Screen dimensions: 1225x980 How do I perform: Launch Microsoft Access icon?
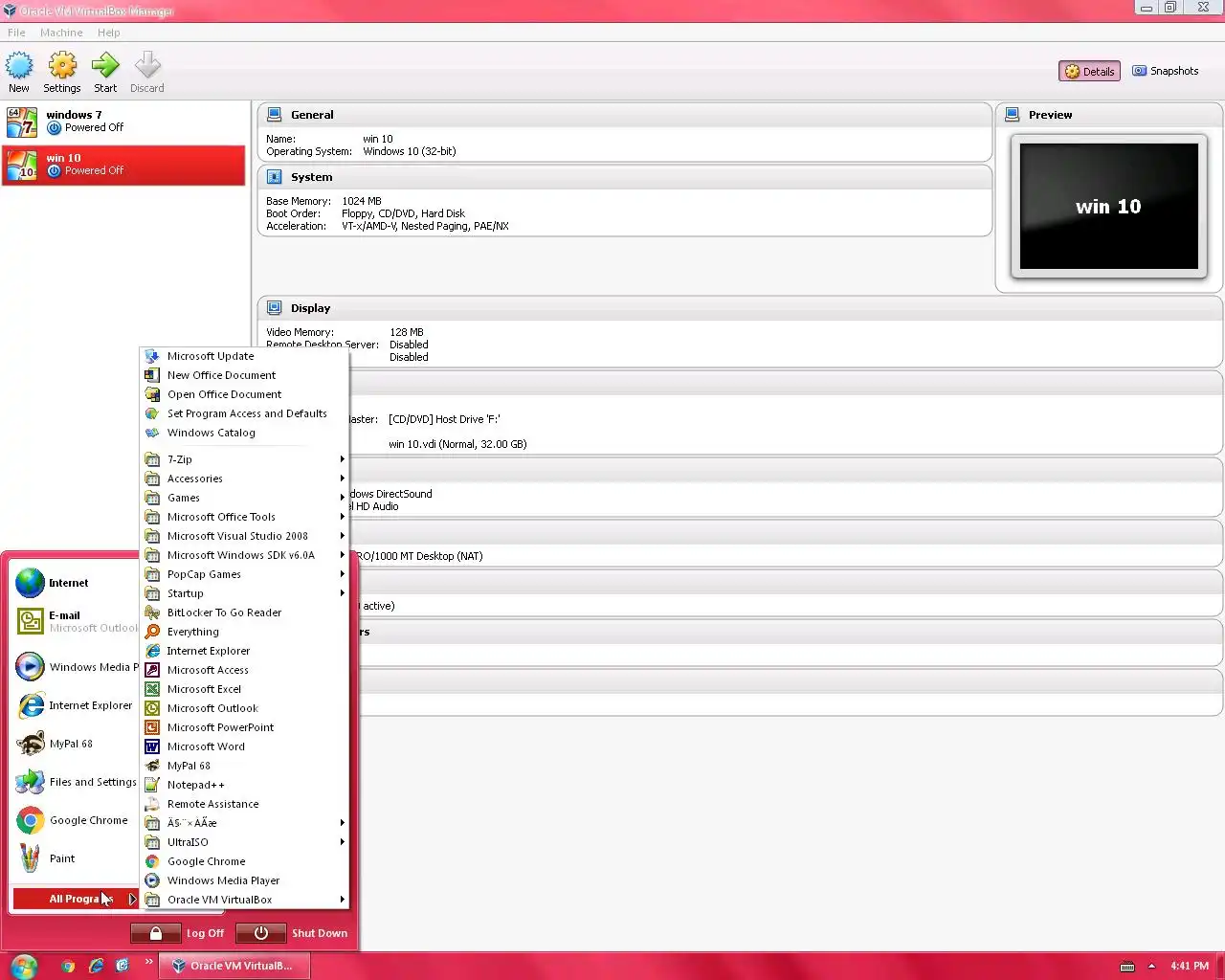click(152, 670)
